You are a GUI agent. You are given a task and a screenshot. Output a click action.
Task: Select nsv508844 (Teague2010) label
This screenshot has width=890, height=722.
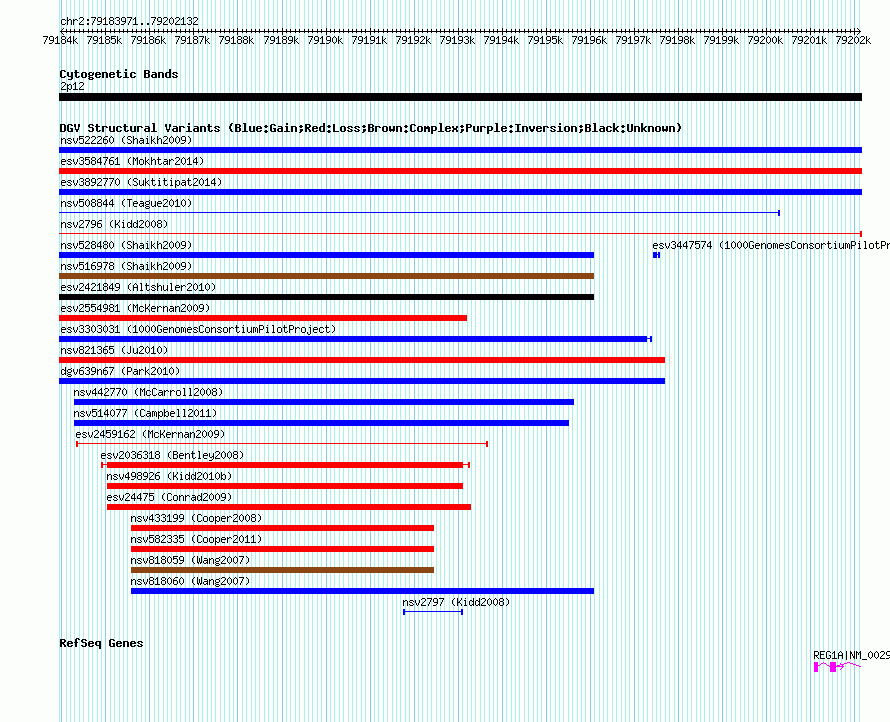(x=126, y=203)
